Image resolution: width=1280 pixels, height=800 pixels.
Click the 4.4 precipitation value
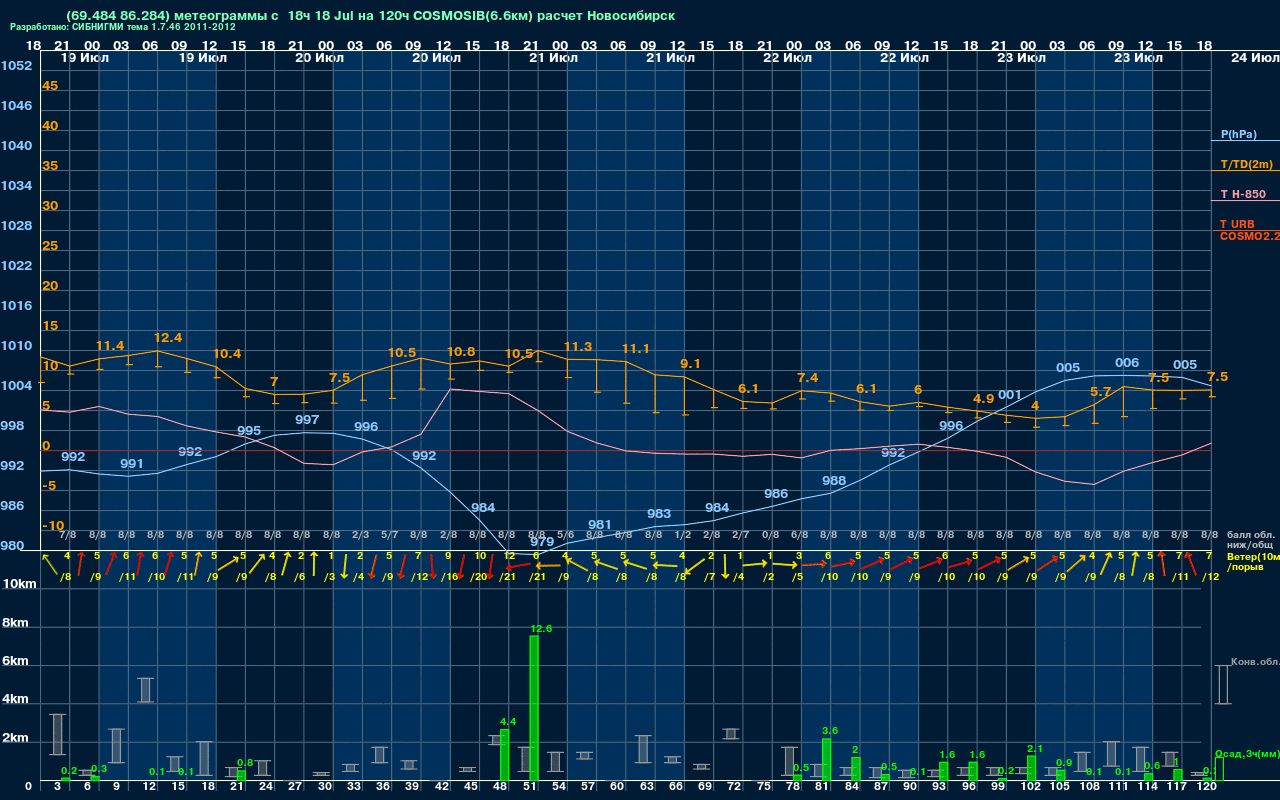508,721
